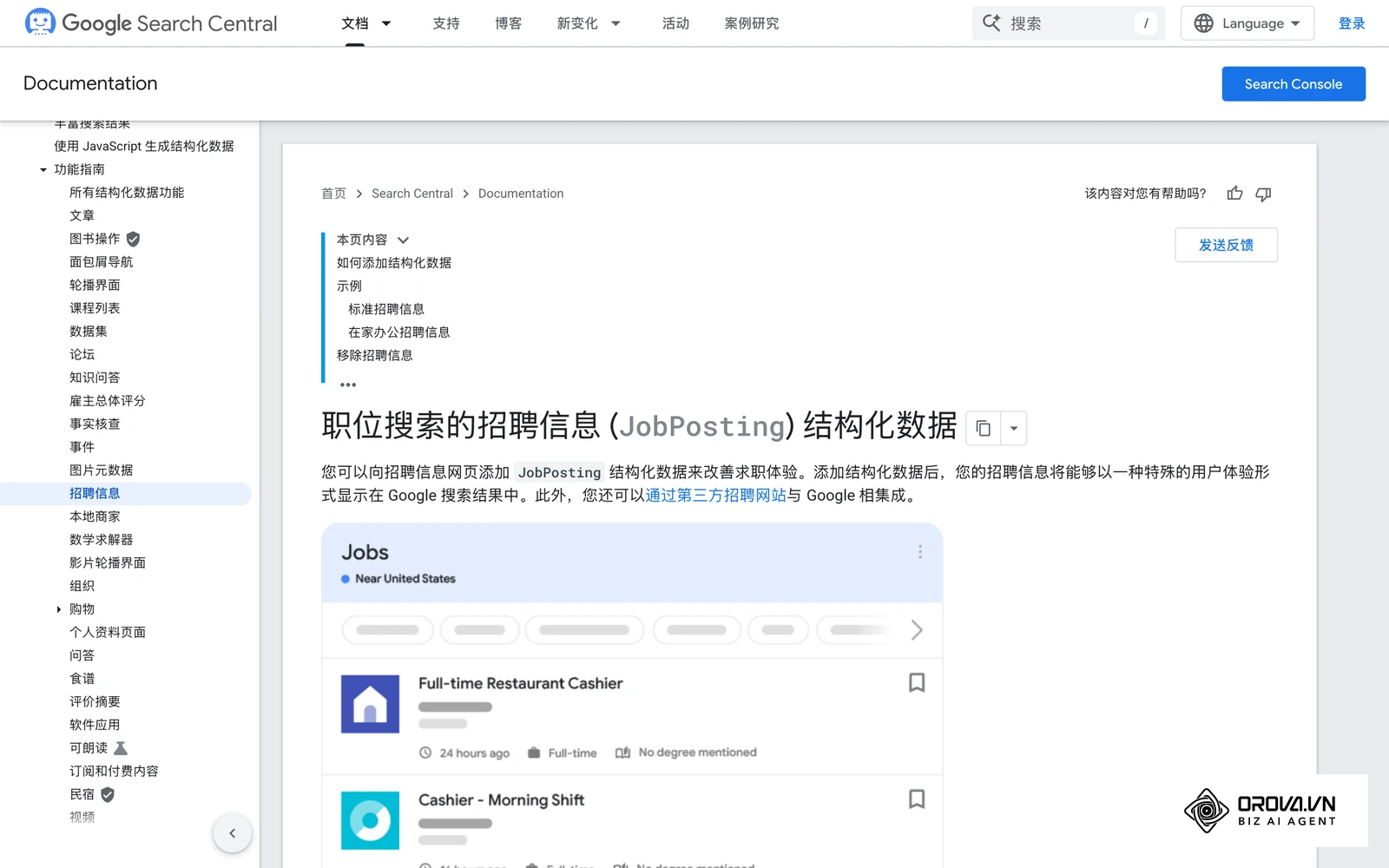1389x868 pixels.
Task: Click the right chevron in job filter chips
Action: [917, 630]
